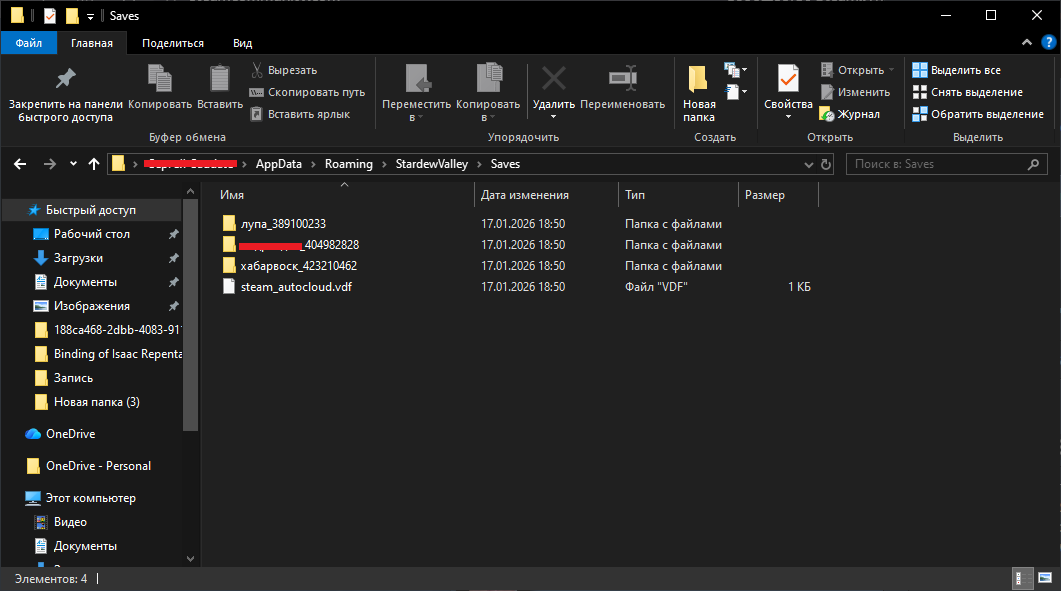The height and width of the screenshot is (591, 1061).
Task: Open Журнал file history
Action: click(x=850, y=114)
